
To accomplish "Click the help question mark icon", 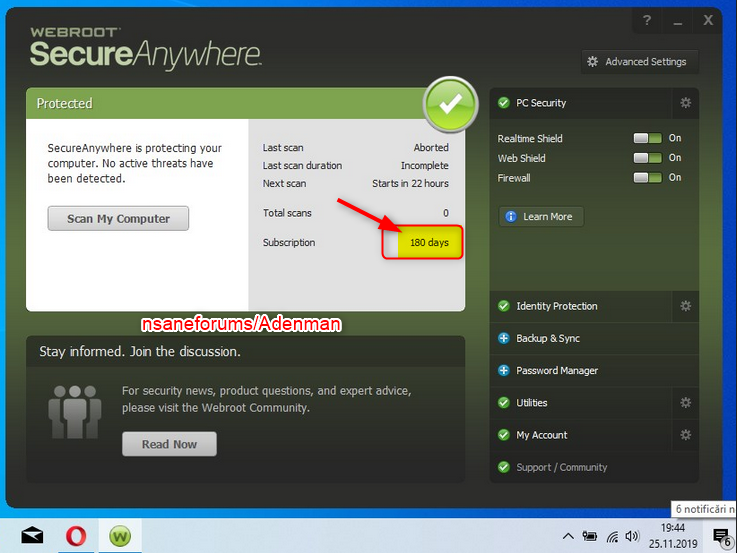I will [x=647, y=21].
